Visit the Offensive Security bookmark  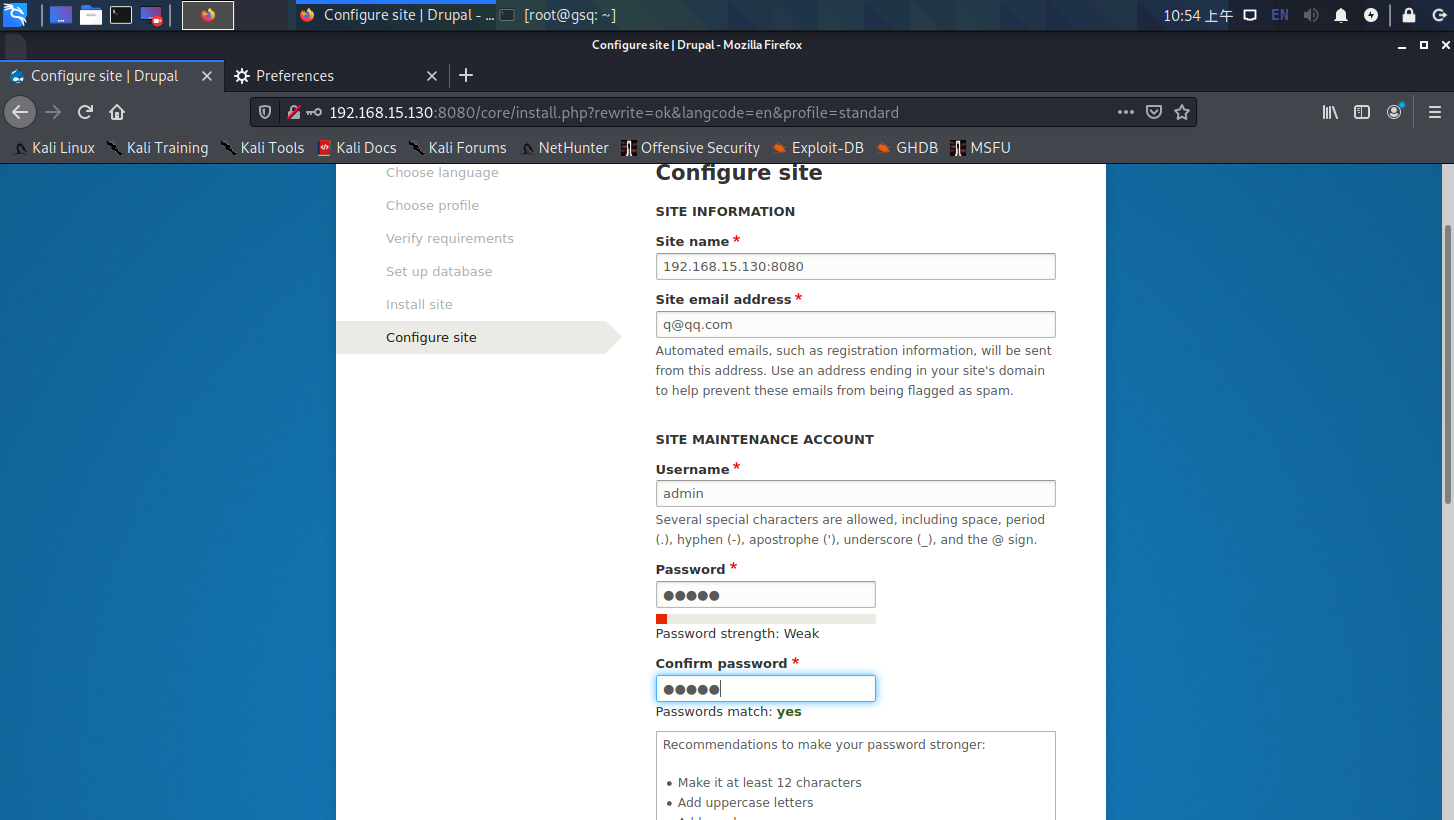point(699,147)
